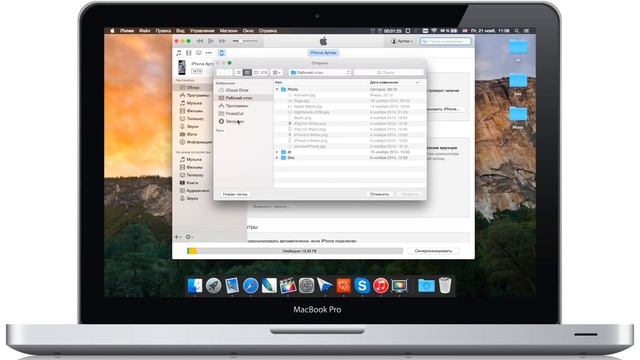Click the Open dialog search field

click(x=389, y=72)
